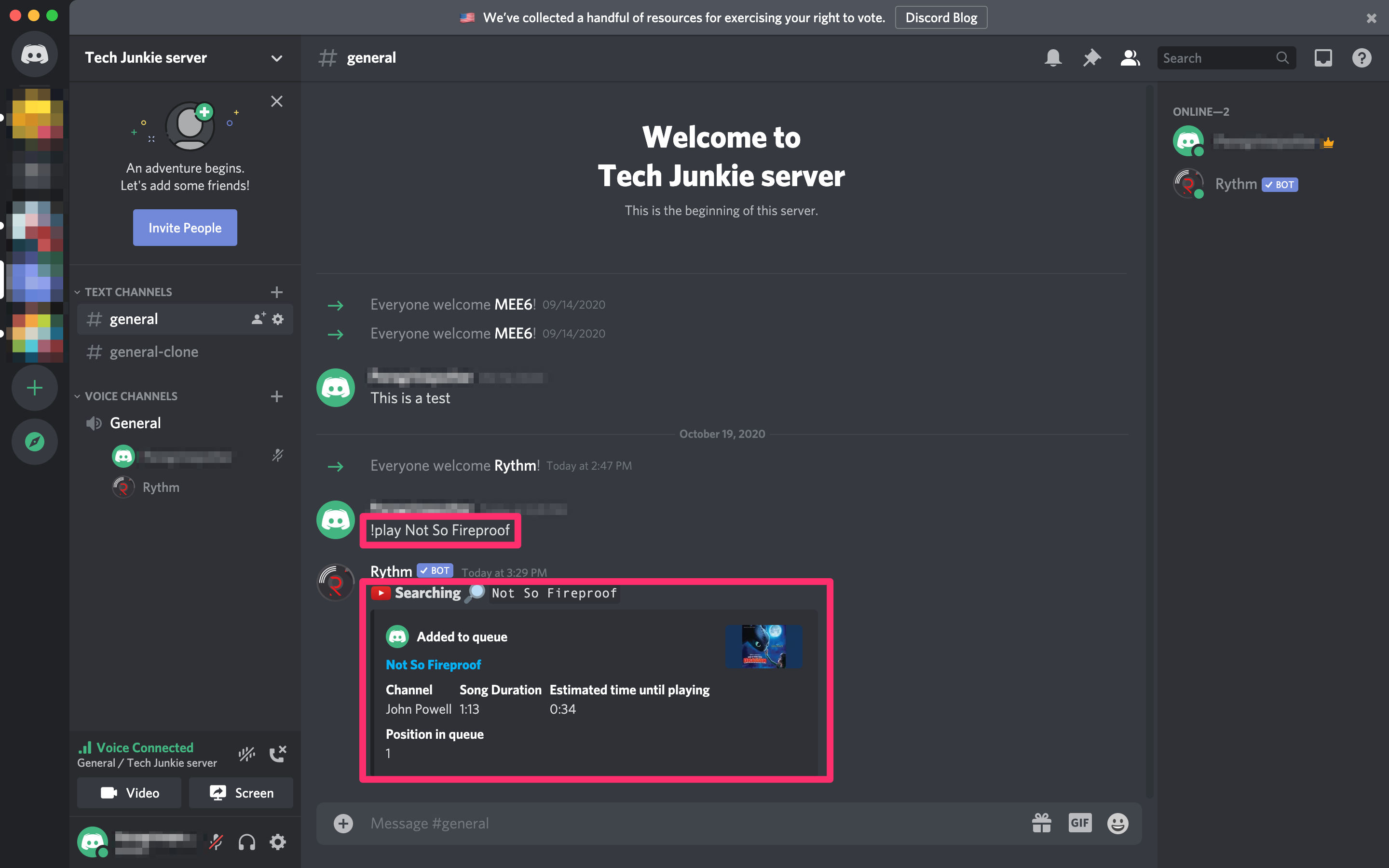Open Discord home direct messages icon
Image resolution: width=1389 pixels, height=868 pixels.
[x=34, y=55]
